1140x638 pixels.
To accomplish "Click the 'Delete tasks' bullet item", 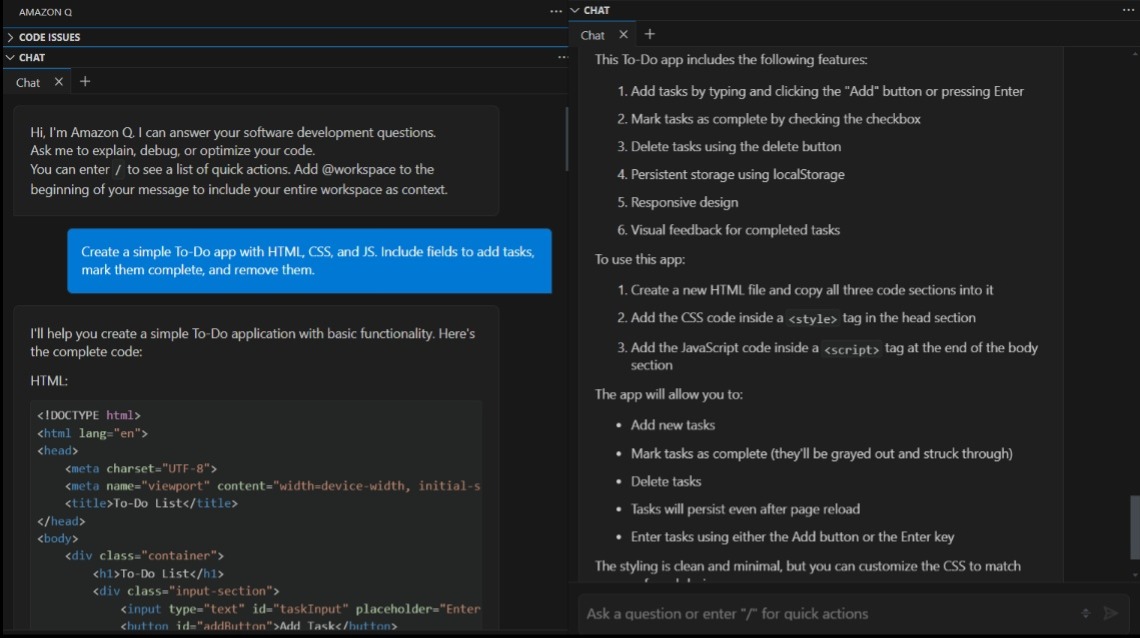I will [666, 482].
